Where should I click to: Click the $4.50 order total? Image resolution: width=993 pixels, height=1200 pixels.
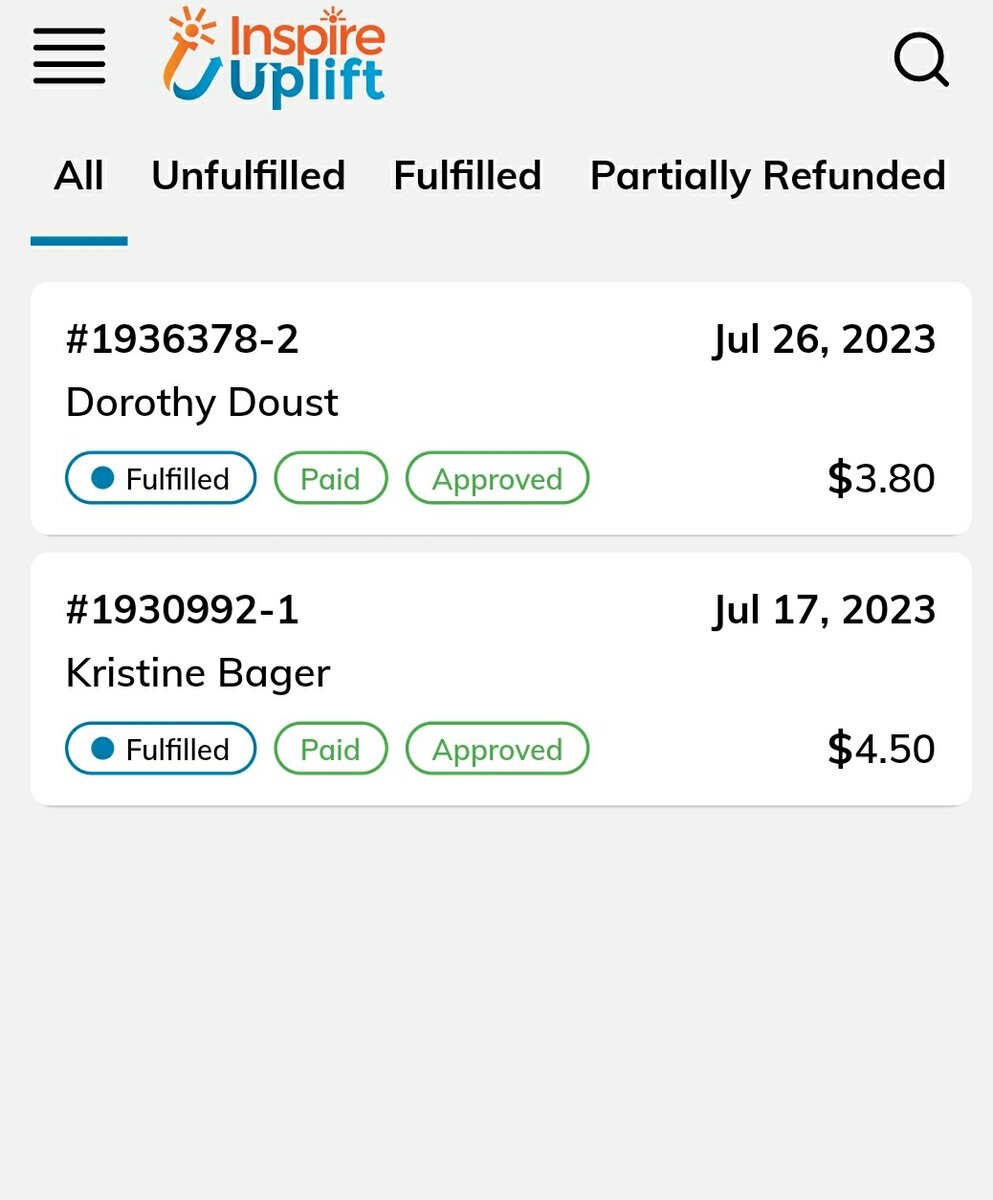coord(881,748)
